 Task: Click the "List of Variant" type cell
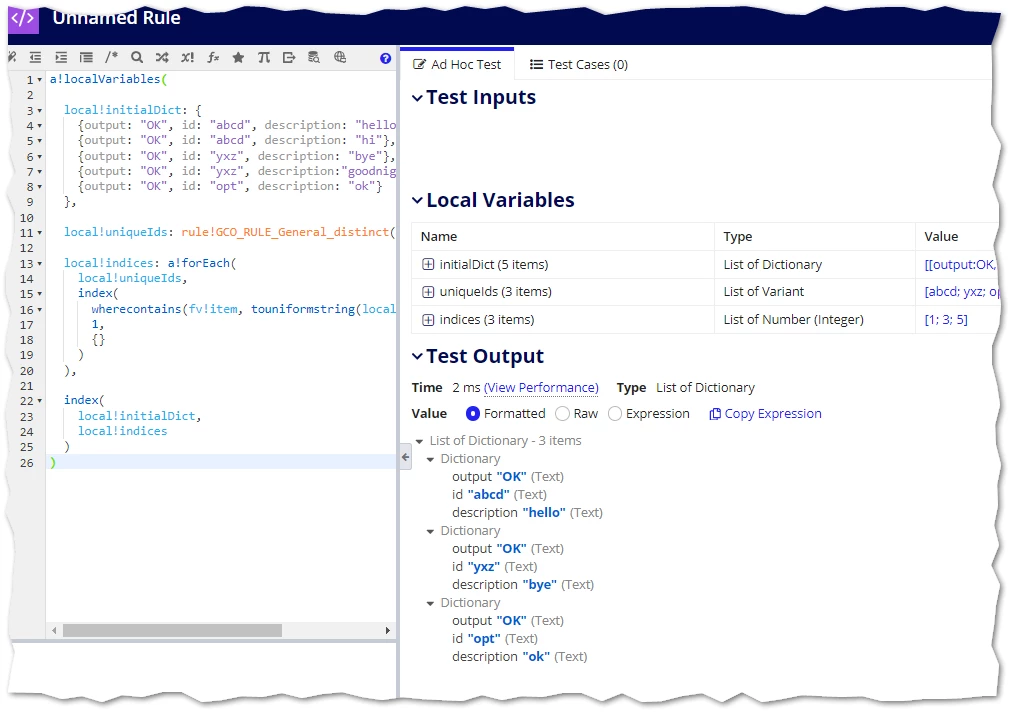763,292
